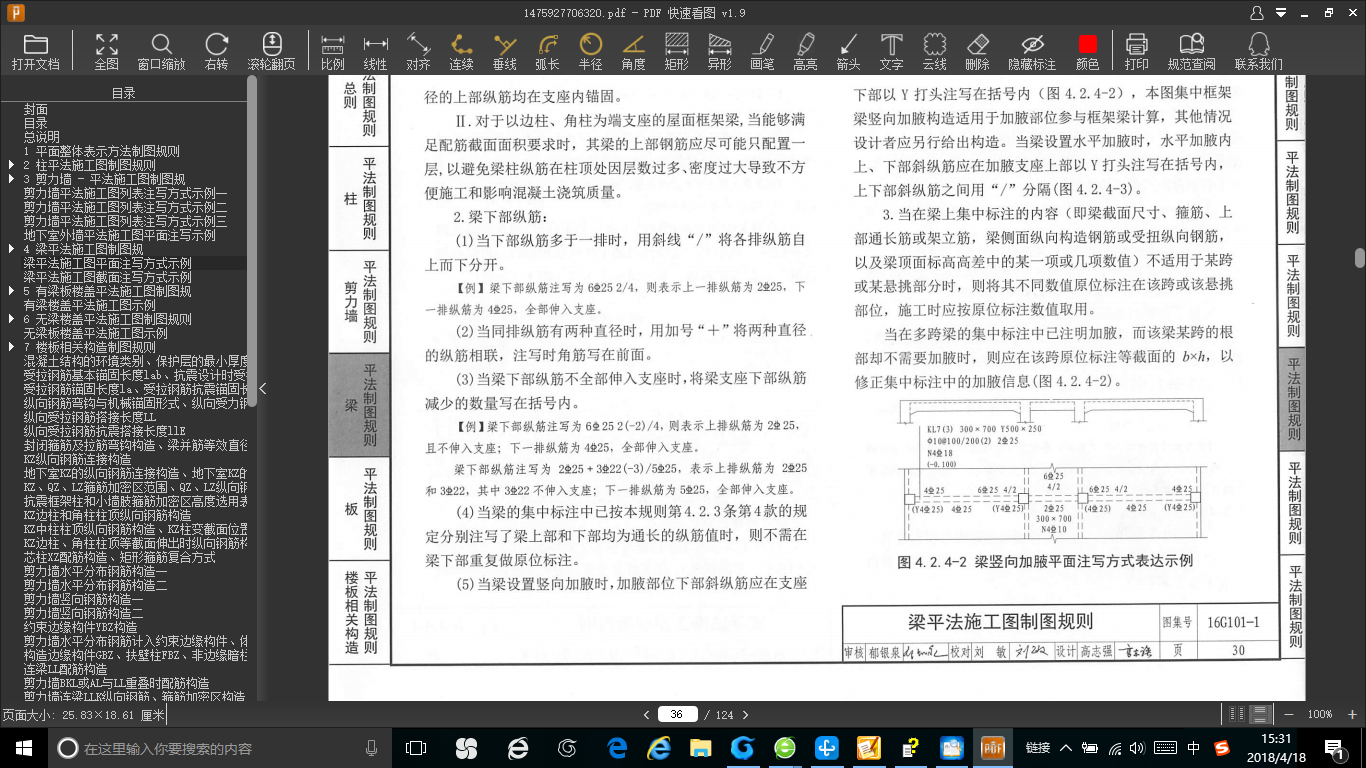Image resolution: width=1366 pixels, height=768 pixels.
Task: Open File Explorer from taskbar
Action: (x=701, y=748)
